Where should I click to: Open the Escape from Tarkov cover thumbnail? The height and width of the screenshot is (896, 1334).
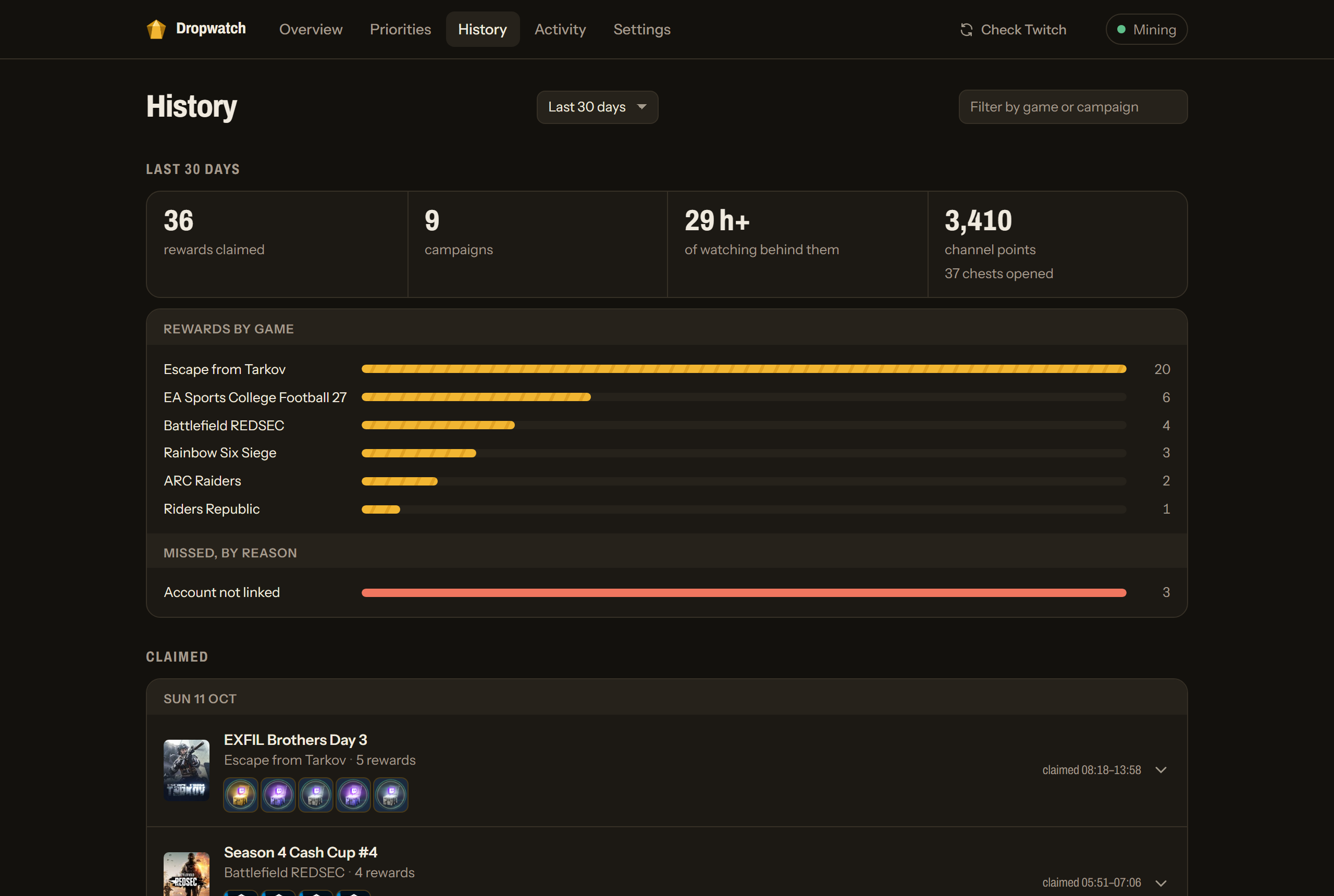click(187, 770)
